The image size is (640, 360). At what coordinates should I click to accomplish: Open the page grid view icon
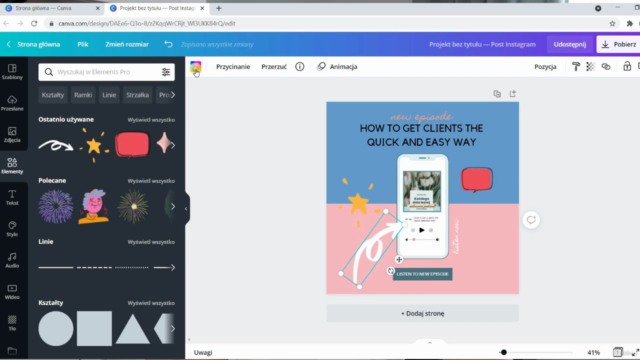click(x=618, y=352)
